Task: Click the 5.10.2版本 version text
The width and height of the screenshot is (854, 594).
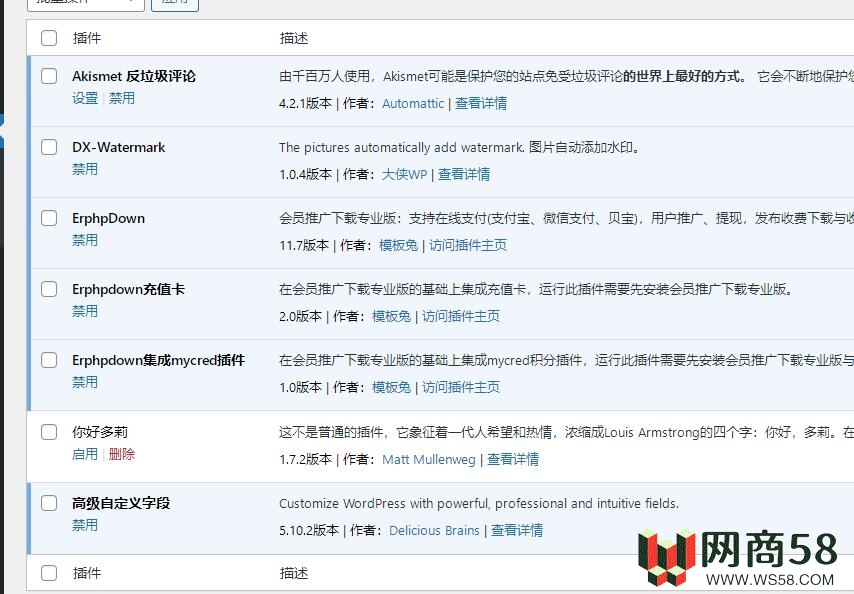Action: tap(309, 530)
